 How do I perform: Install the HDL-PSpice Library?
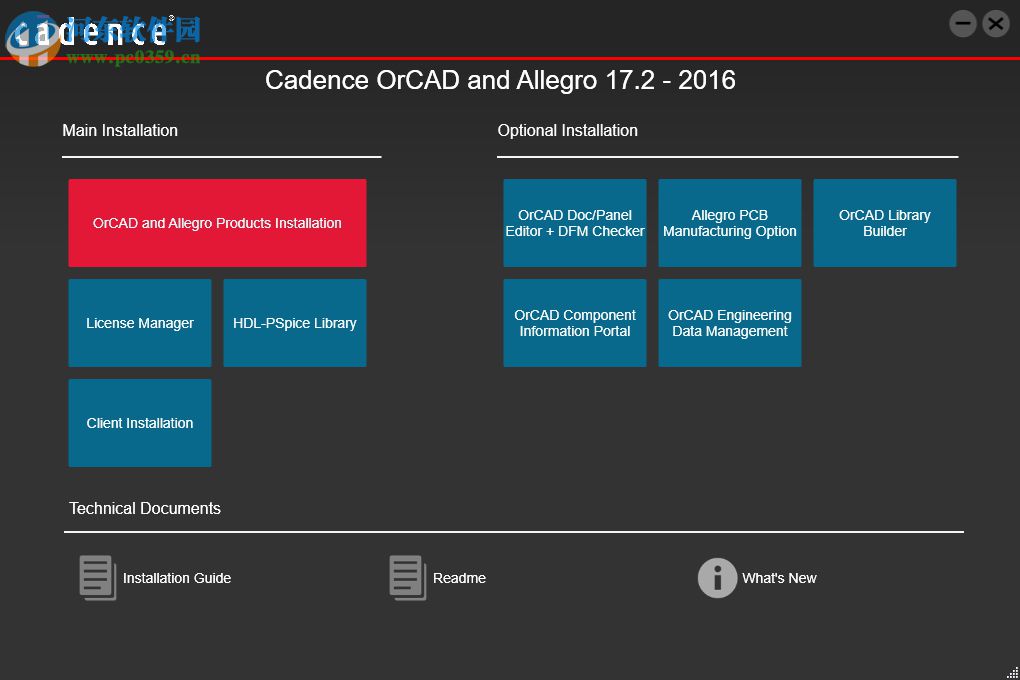(295, 323)
